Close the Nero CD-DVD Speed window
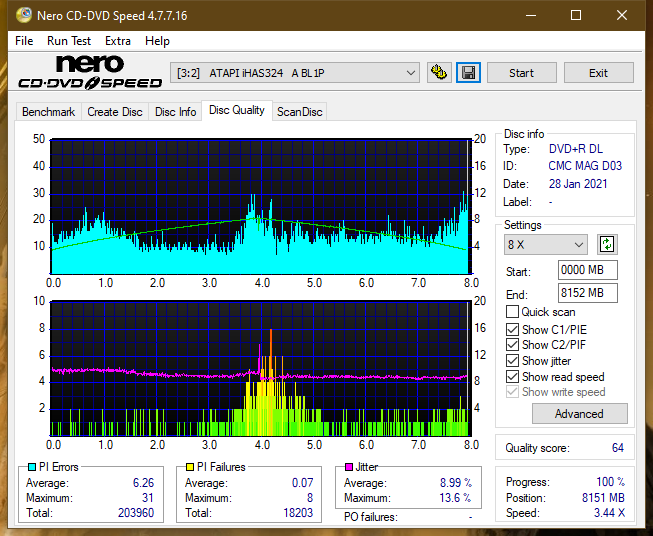 click(x=622, y=15)
